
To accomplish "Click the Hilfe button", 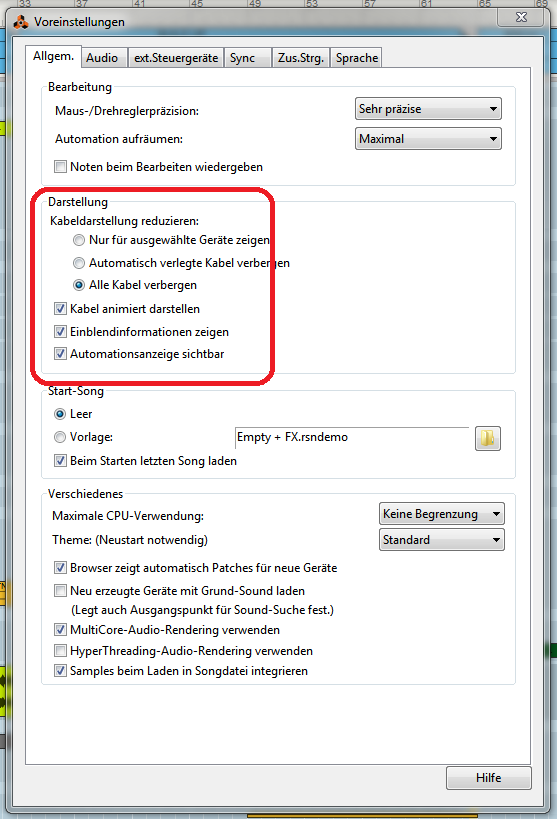I will point(489,778).
